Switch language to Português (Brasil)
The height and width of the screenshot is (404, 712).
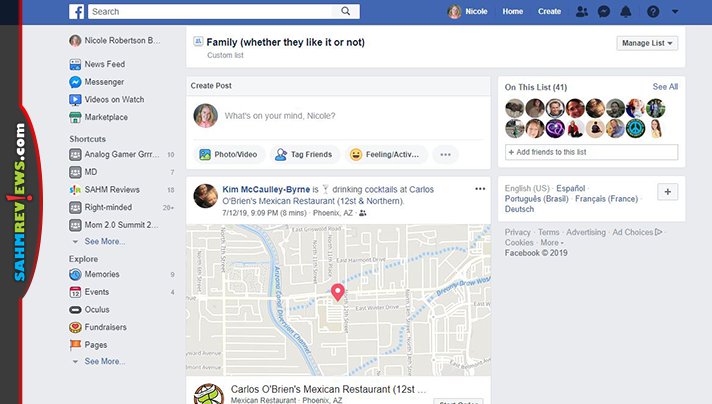536,199
